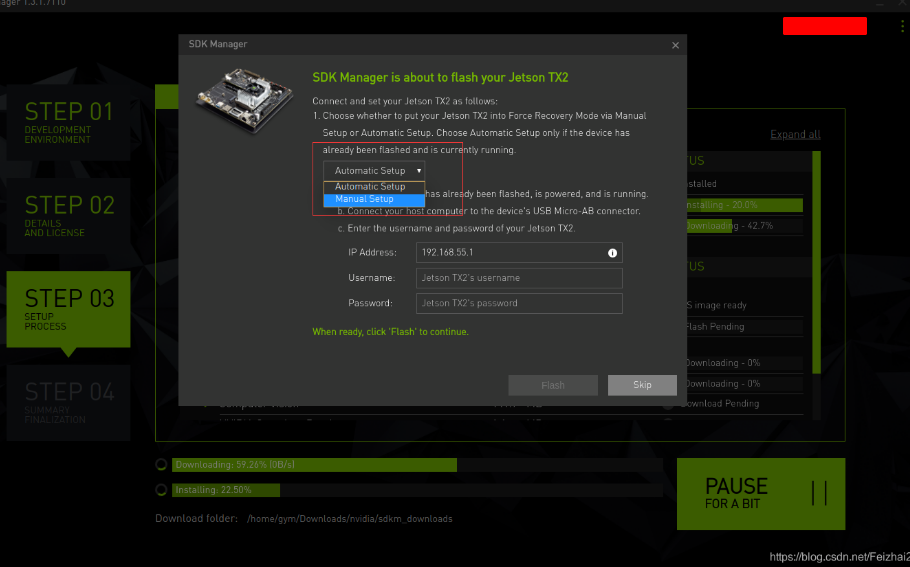The image size is (910, 567).
Task: Click the Installing progress status circle icon
Action: 161,490
